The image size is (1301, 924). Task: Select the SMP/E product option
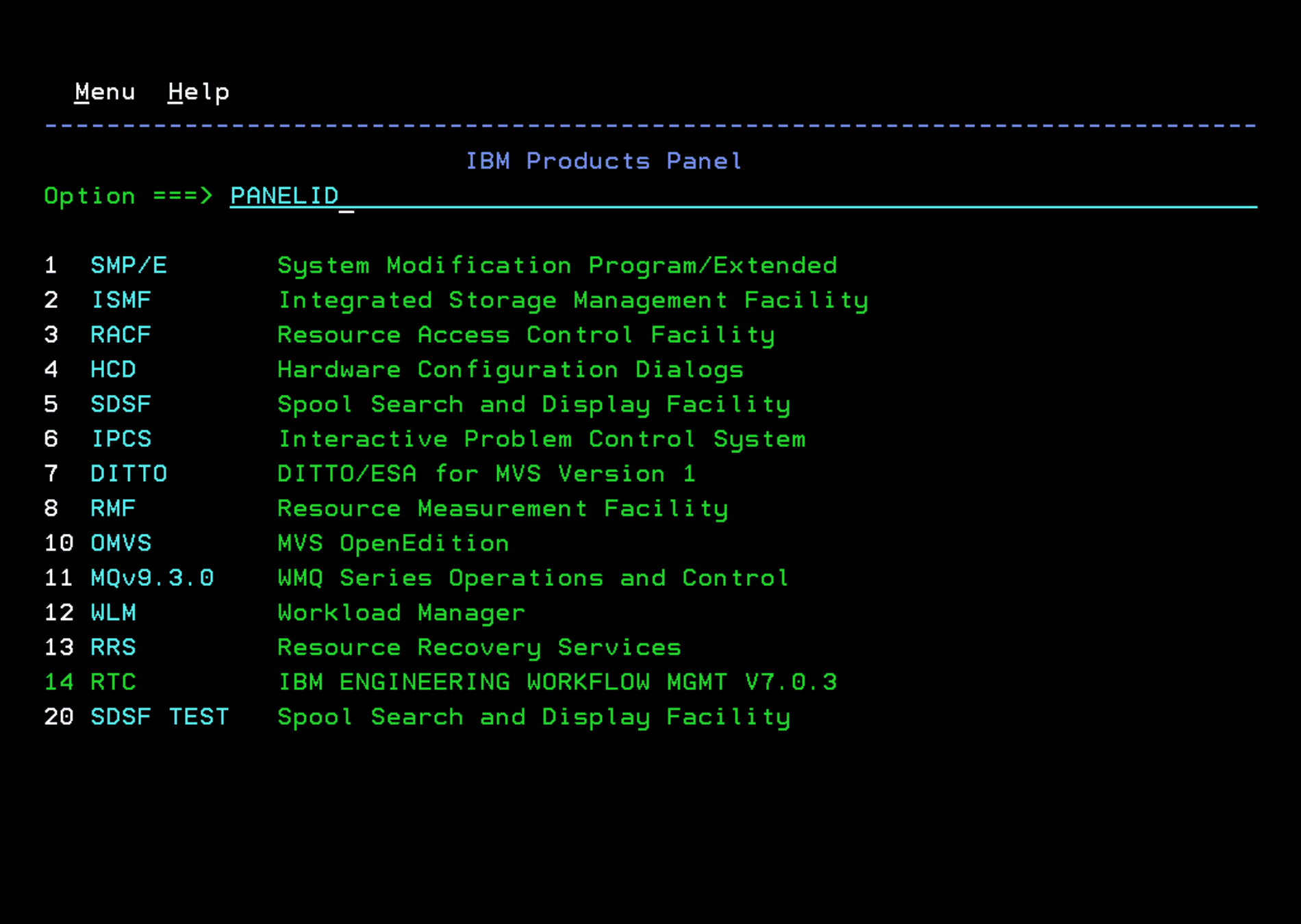(129, 266)
